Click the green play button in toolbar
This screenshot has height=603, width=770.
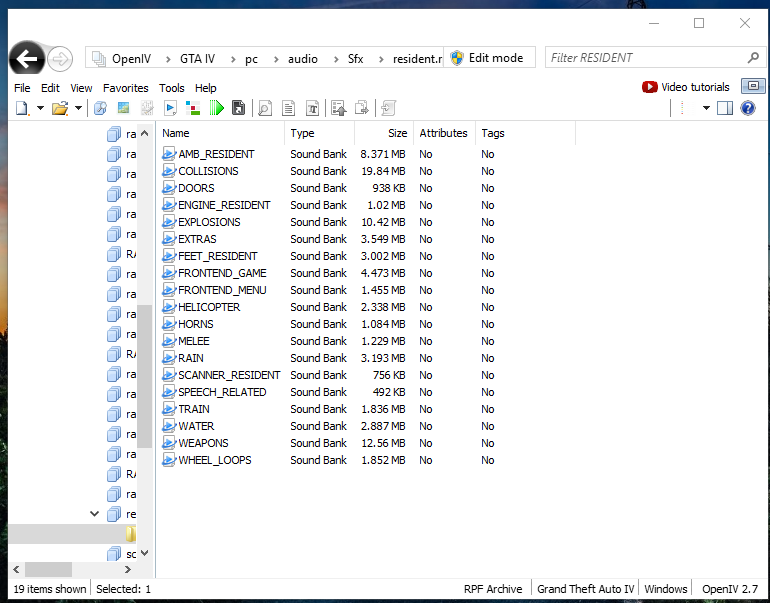point(215,108)
